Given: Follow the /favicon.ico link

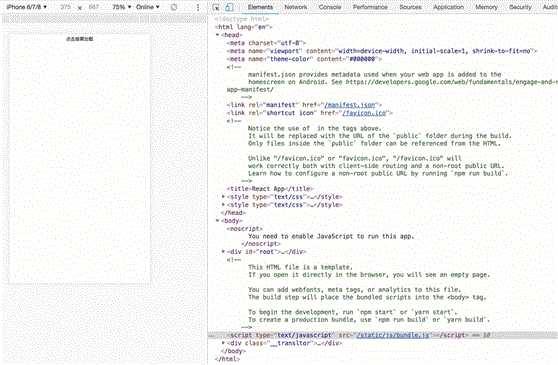Looking at the screenshot, I should [x=364, y=113].
